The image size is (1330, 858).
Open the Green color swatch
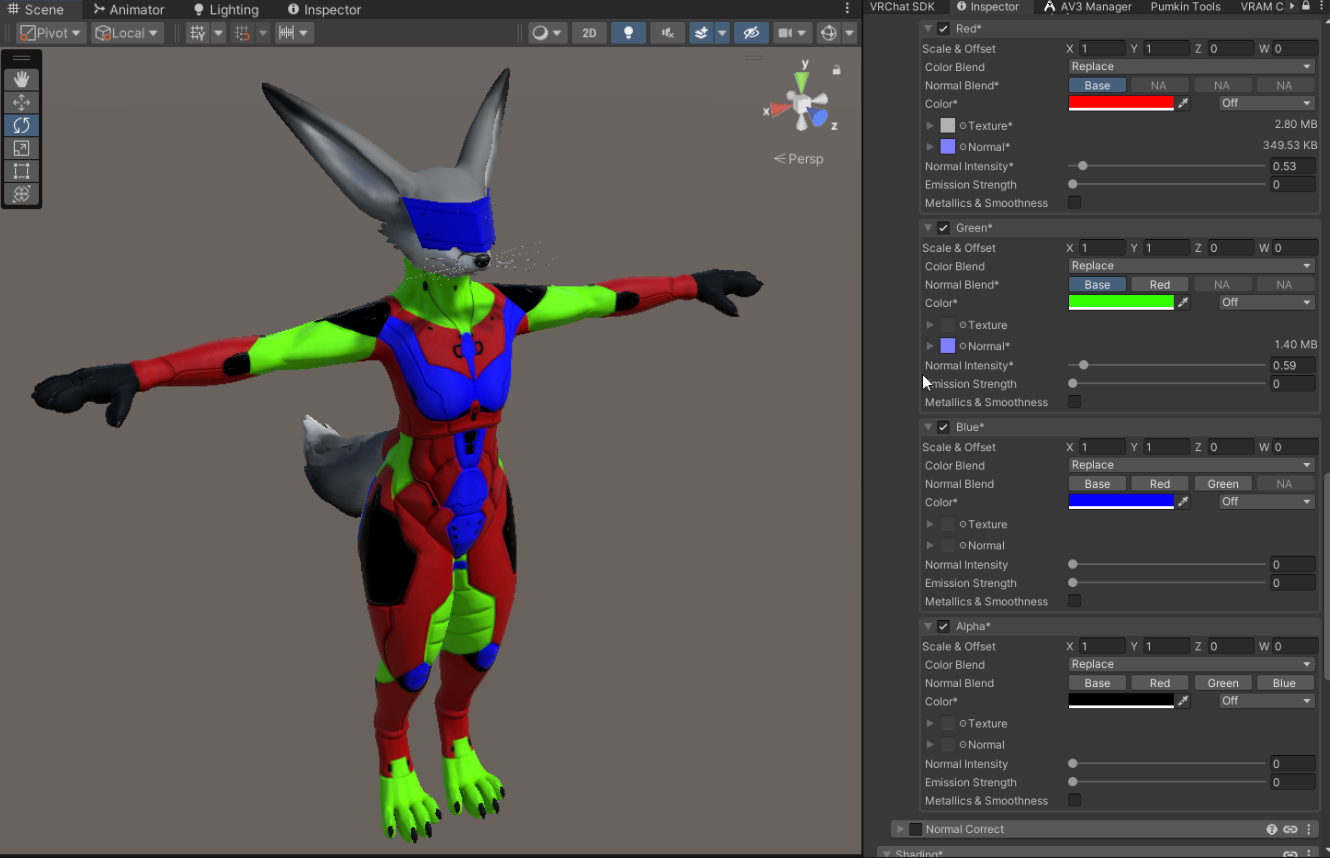click(x=1121, y=302)
